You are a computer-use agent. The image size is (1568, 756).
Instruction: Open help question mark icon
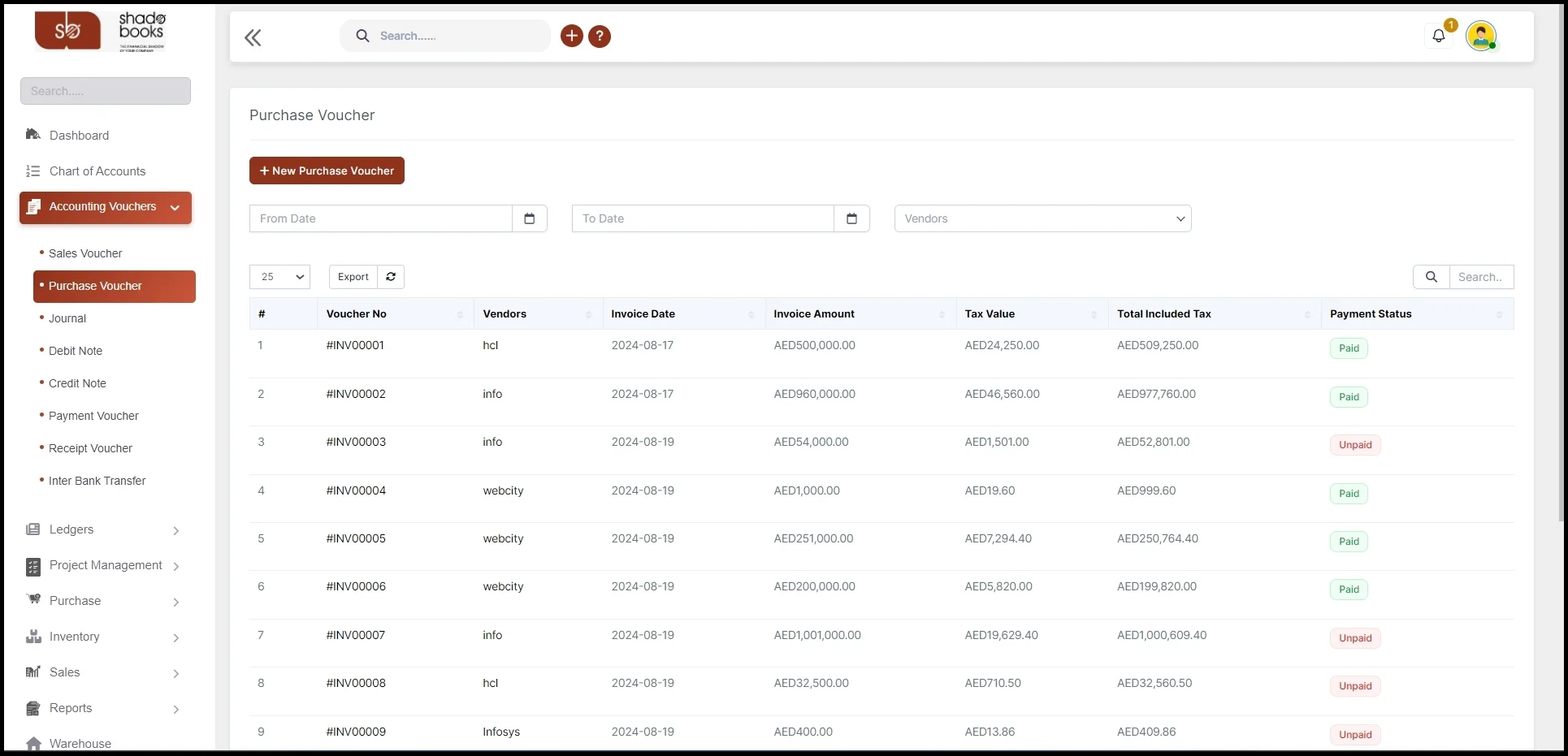pyautogui.click(x=600, y=36)
